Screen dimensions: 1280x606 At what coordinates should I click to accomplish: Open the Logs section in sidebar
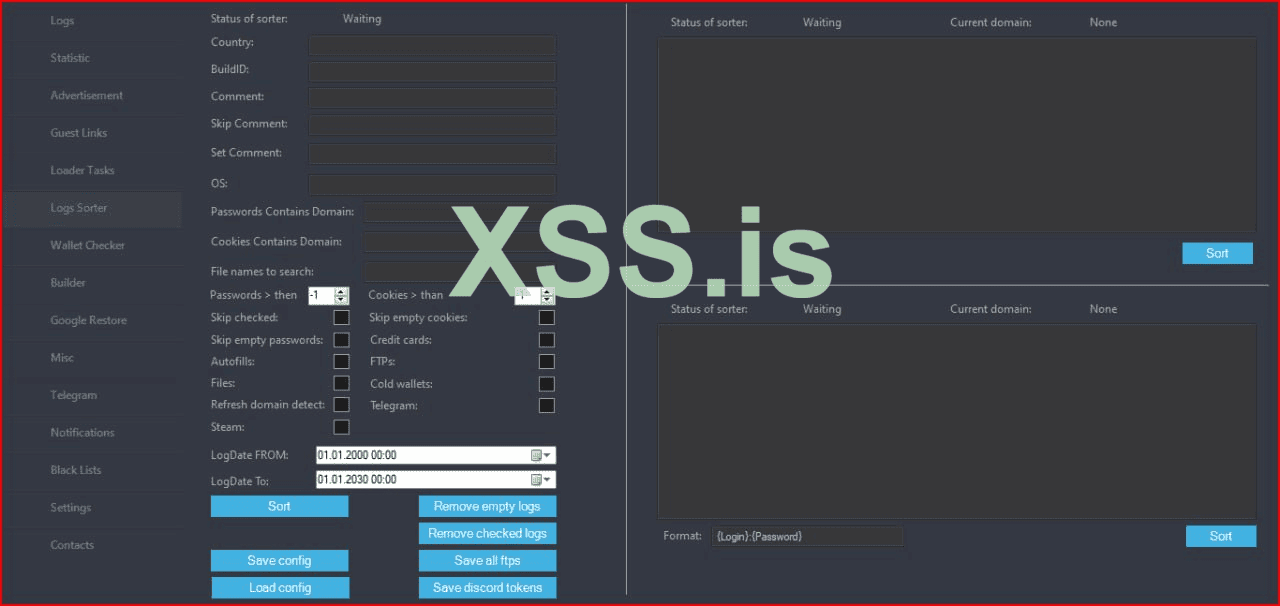point(62,20)
